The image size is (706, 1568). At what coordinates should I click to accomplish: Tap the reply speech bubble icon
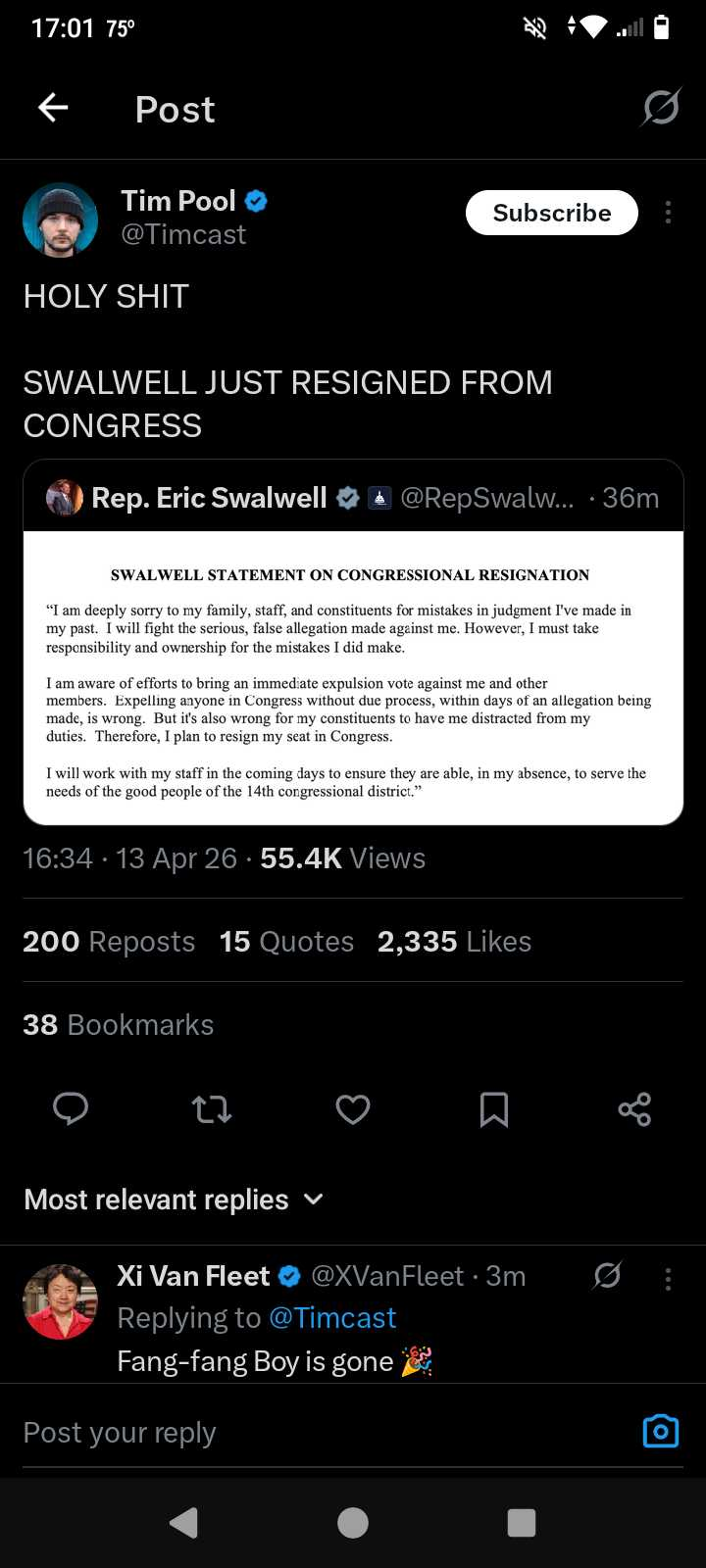[71, 1109]
